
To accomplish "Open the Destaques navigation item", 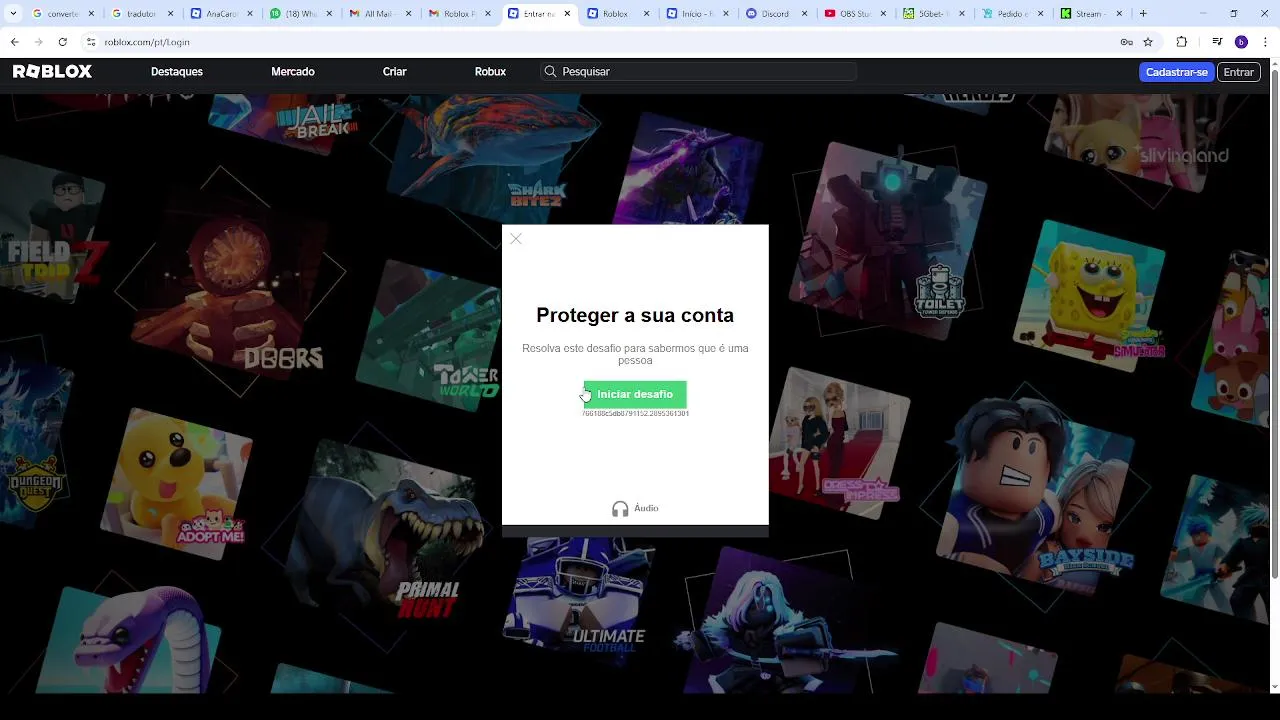I will pyautogui.click(x=177, y=72).
